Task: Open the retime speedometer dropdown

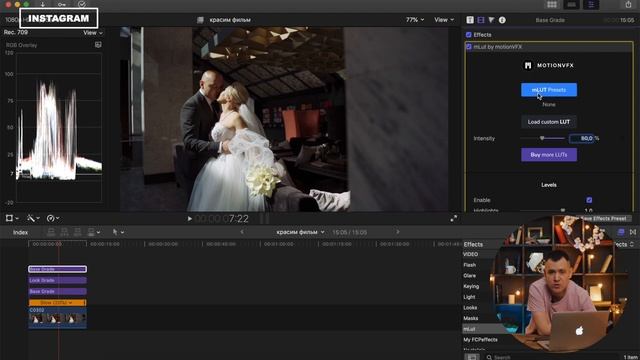Action: (53, 218)
